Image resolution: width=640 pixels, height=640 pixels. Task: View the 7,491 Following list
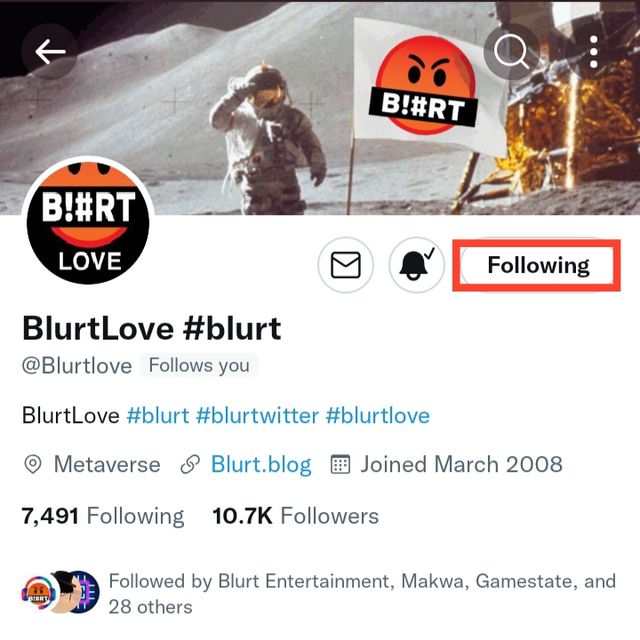click(x=103, y=516)
